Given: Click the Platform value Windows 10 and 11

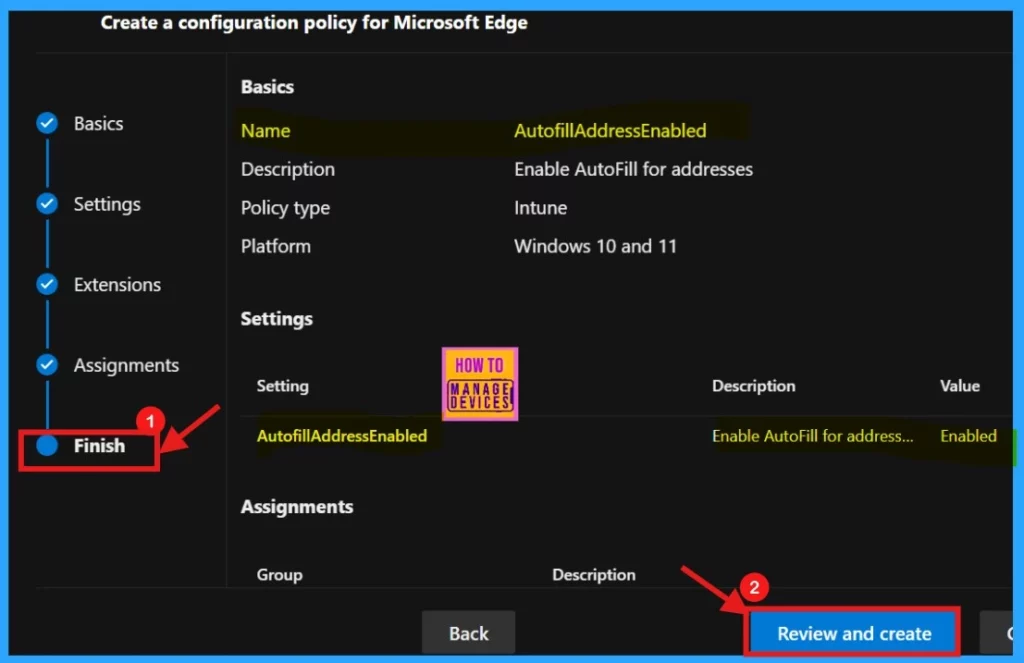Looking at the screenshot, I should pyautogui.click(x=595, y=246).
